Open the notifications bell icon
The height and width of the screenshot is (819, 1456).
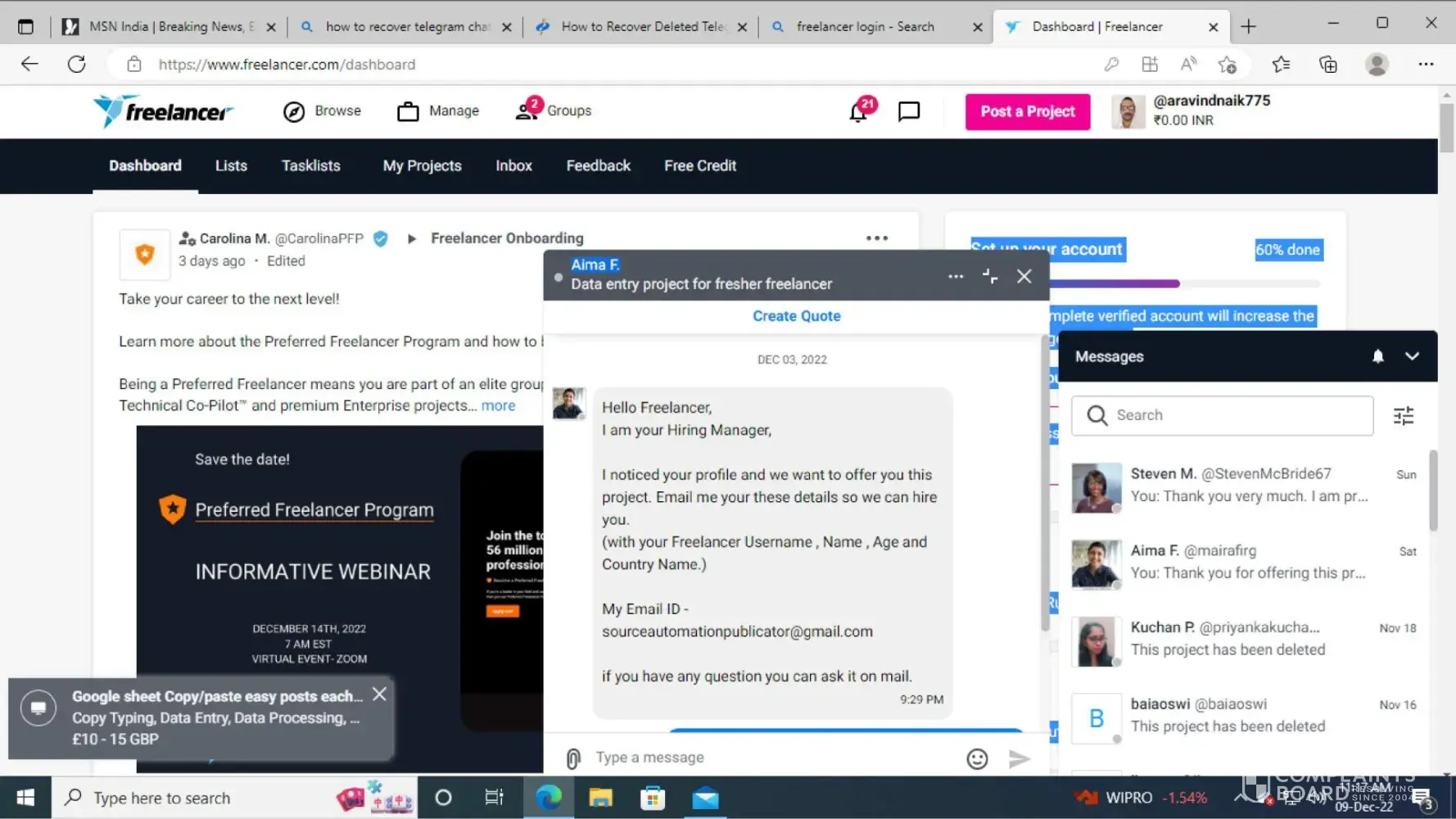(858, 111)
